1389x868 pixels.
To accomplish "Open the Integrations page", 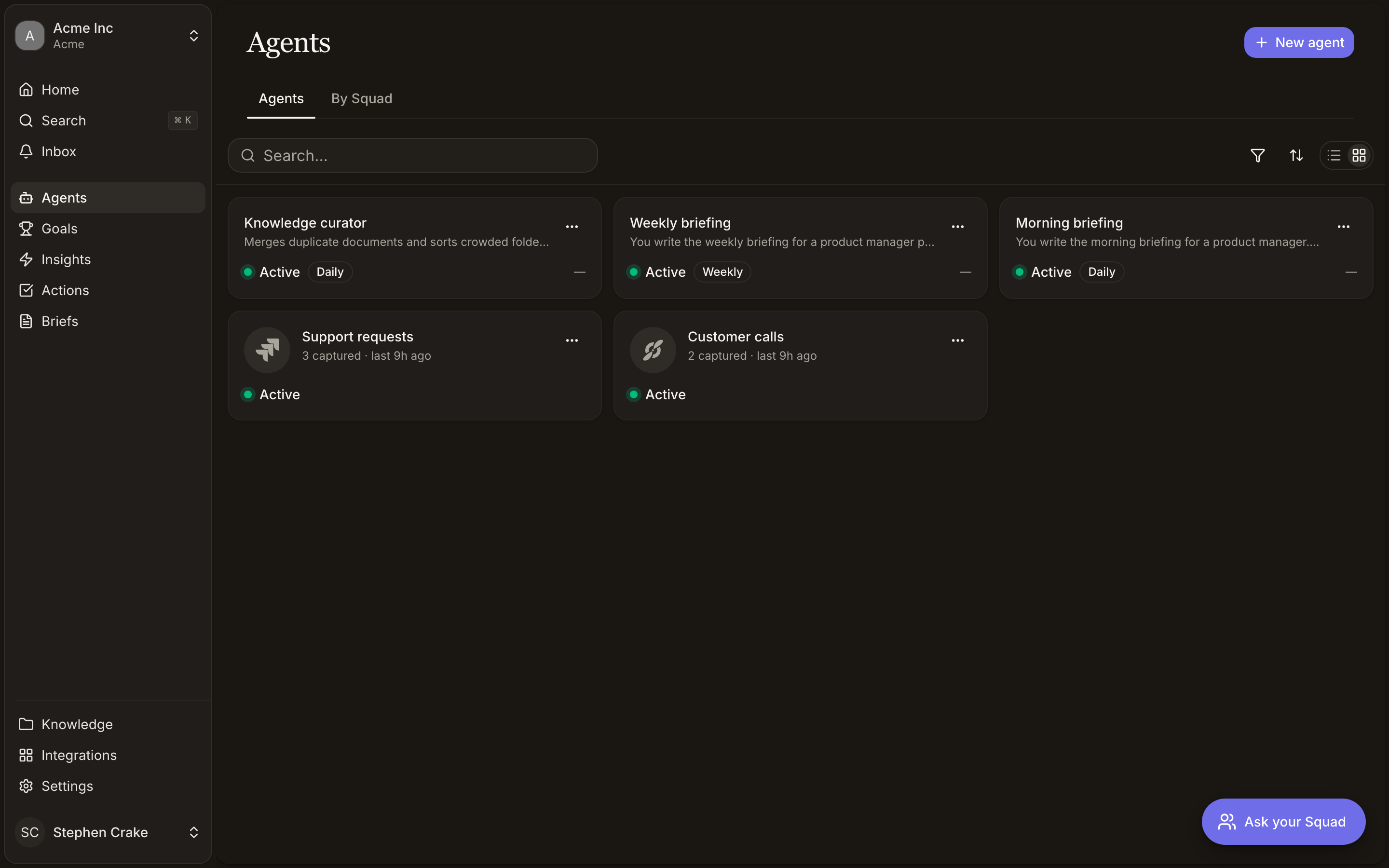I will click(108, 756).
